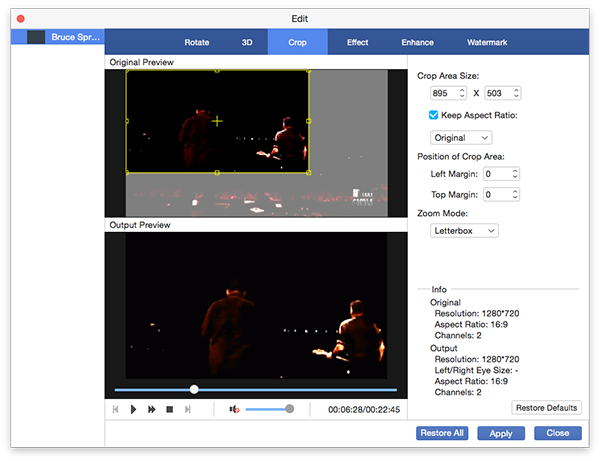600x461 pixels.
Task: Click the playback progress slider knob
Action: (194, 389)
